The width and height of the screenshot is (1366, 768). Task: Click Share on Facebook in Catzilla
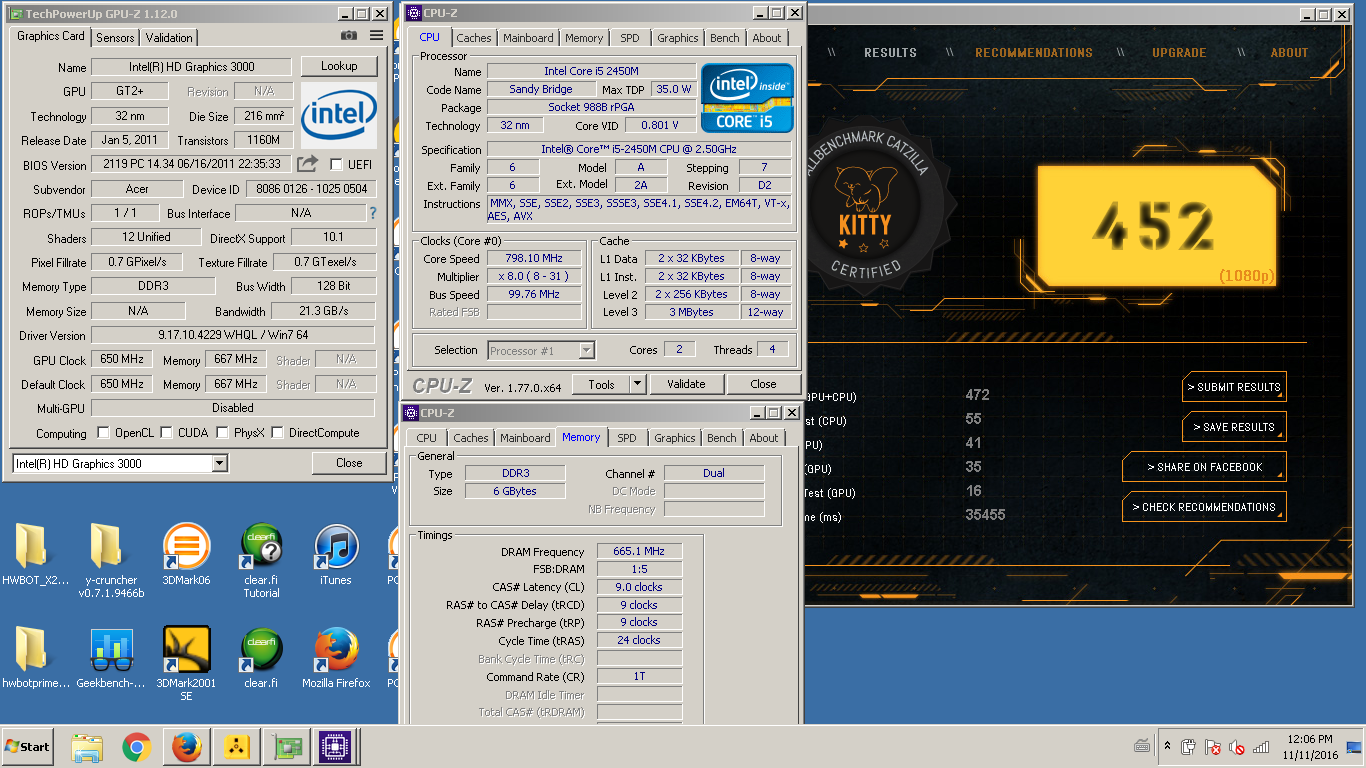coord(1204,467)
